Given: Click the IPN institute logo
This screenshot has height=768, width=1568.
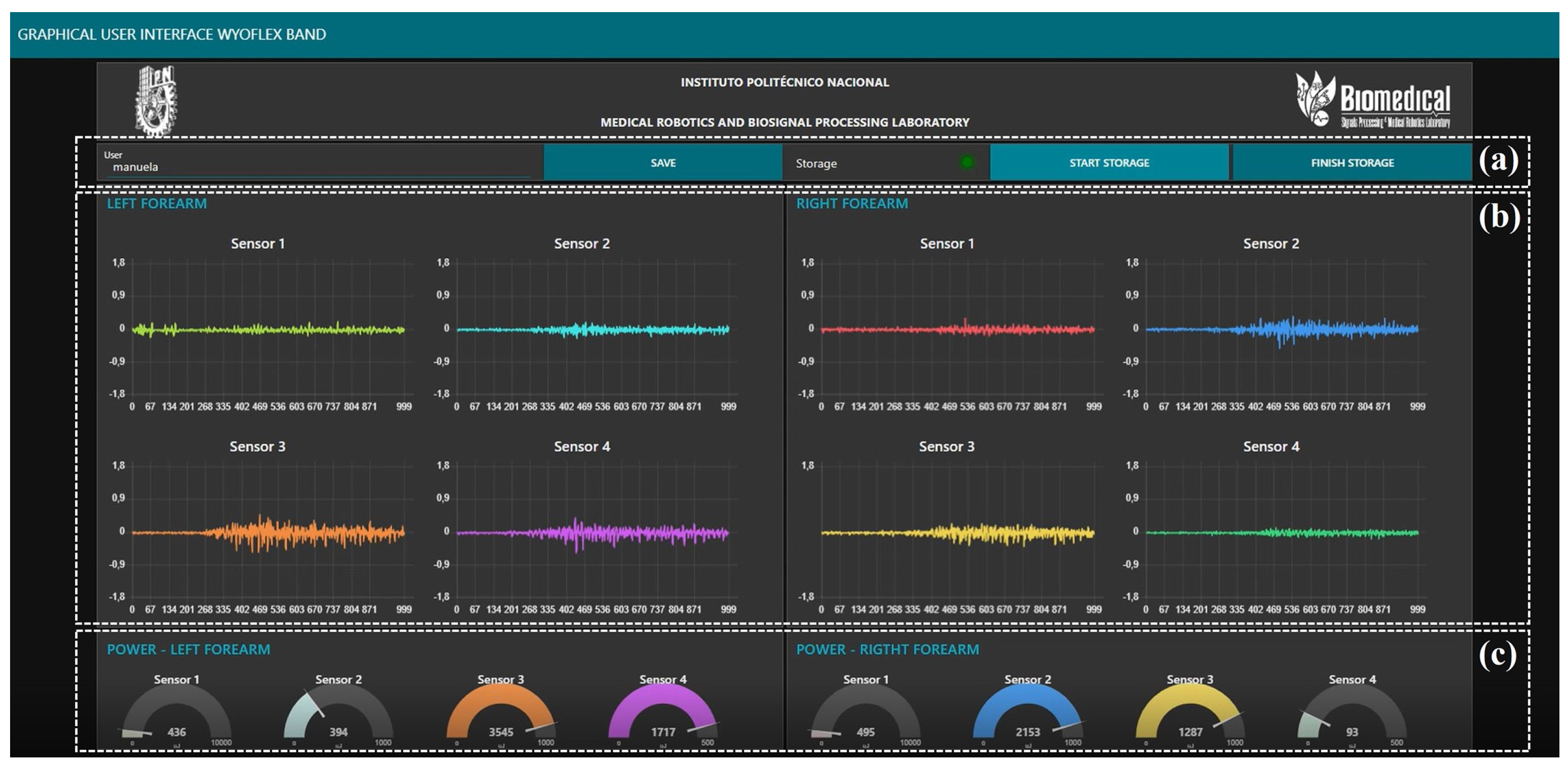Looking at the screenshot, I should click(x=156, y=99).
